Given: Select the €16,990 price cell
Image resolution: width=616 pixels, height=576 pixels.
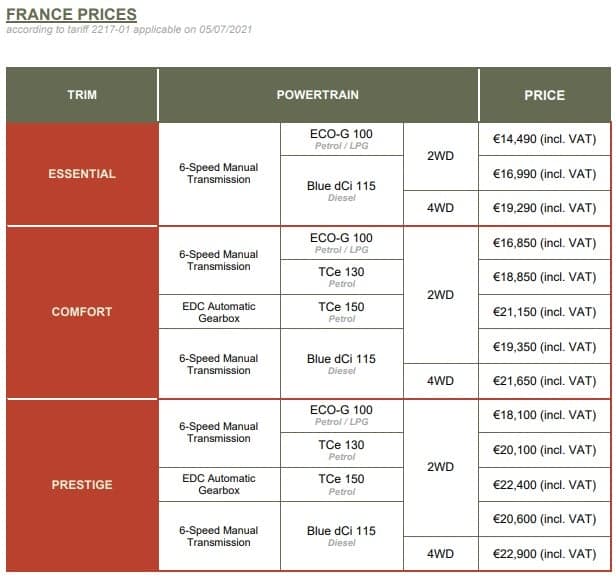Looking at the screenshot, I should (544, 174).
